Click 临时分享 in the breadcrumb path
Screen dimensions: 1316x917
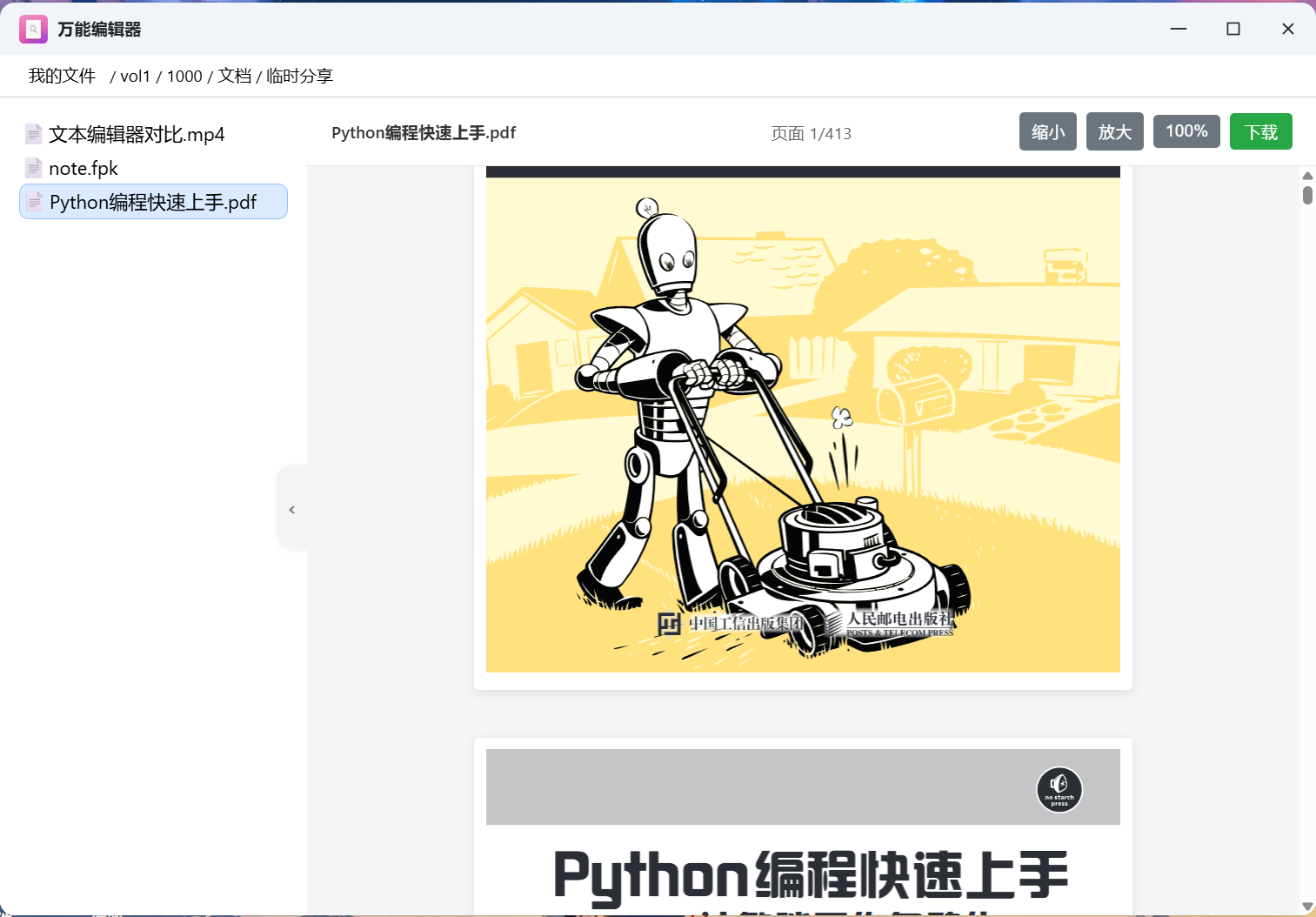298,76
